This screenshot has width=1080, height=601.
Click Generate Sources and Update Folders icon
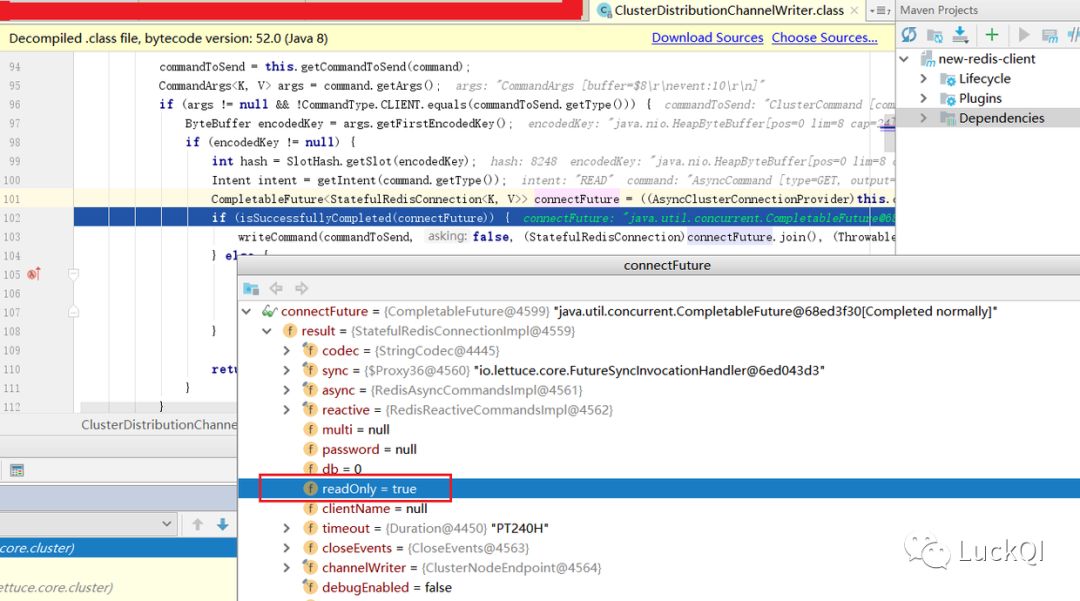(x=935, y=35)
